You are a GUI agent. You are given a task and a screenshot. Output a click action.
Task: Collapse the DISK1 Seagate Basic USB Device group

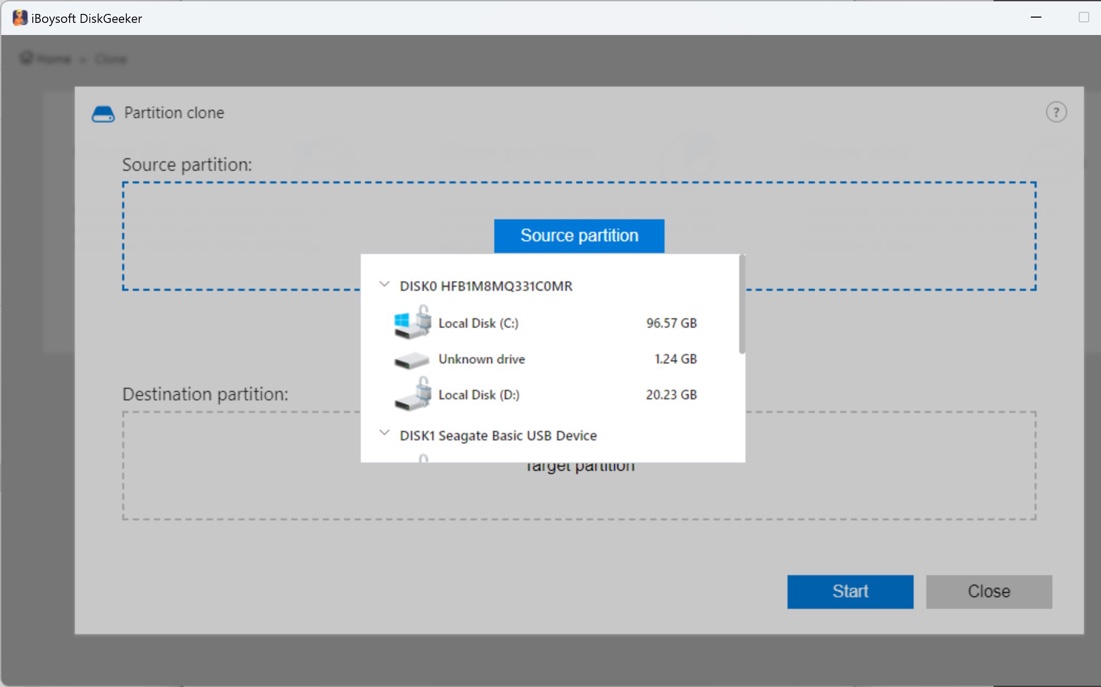click(384, 433)
